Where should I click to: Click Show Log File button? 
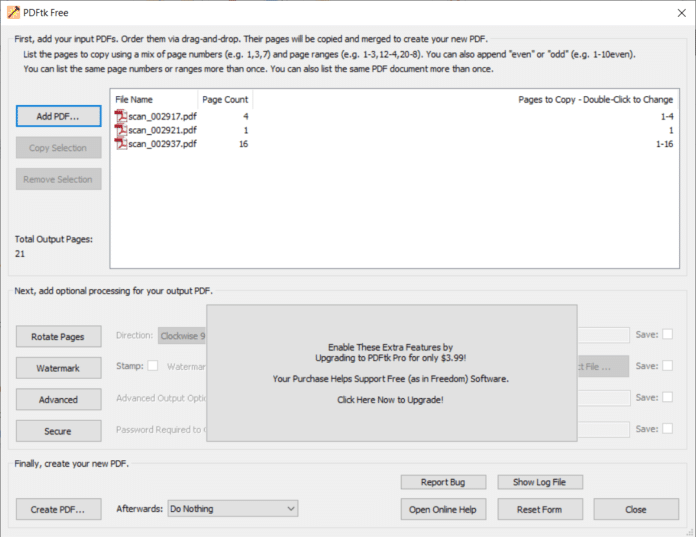tap(539, 482)
